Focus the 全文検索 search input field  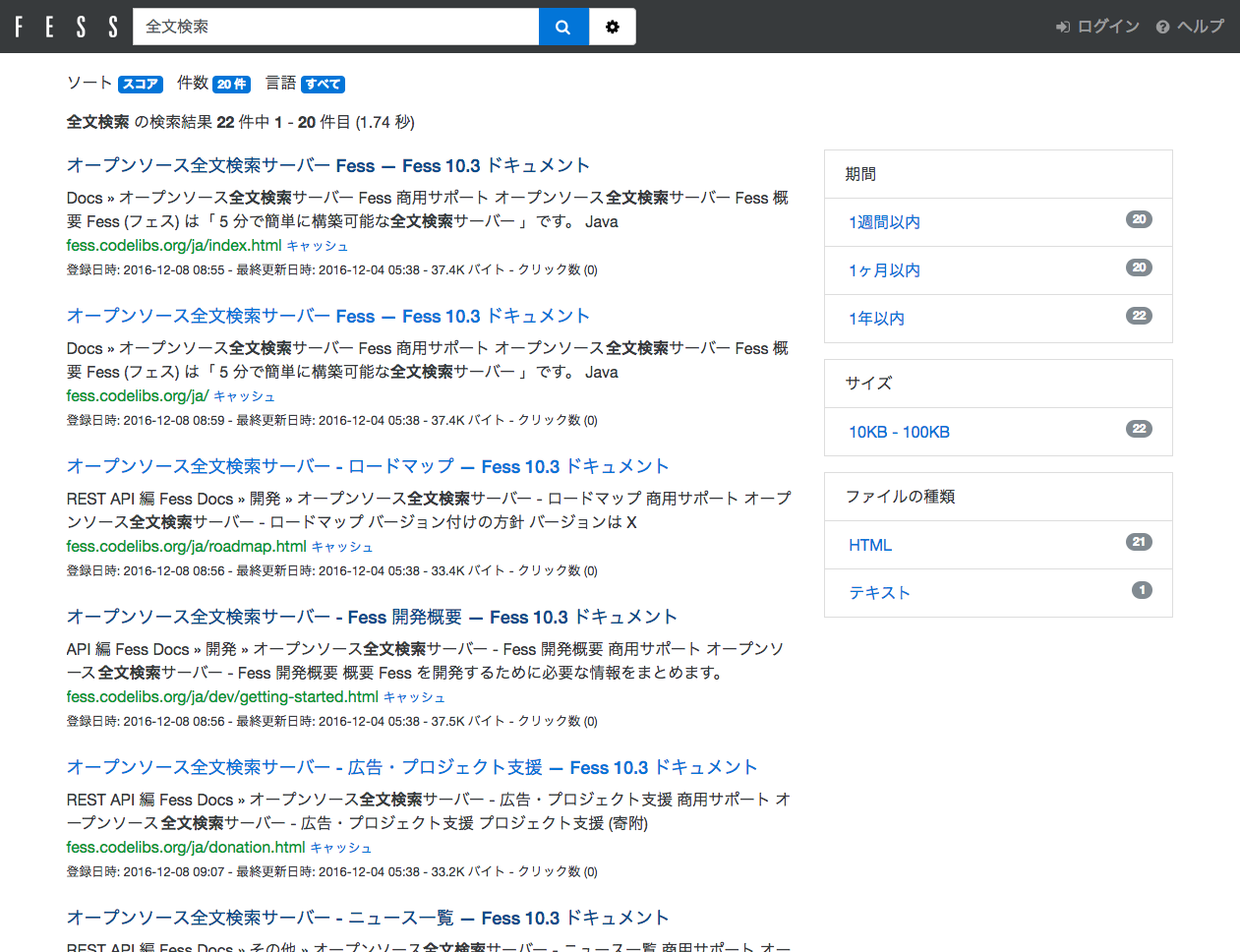pyautogui.click(x=335, y=27)
